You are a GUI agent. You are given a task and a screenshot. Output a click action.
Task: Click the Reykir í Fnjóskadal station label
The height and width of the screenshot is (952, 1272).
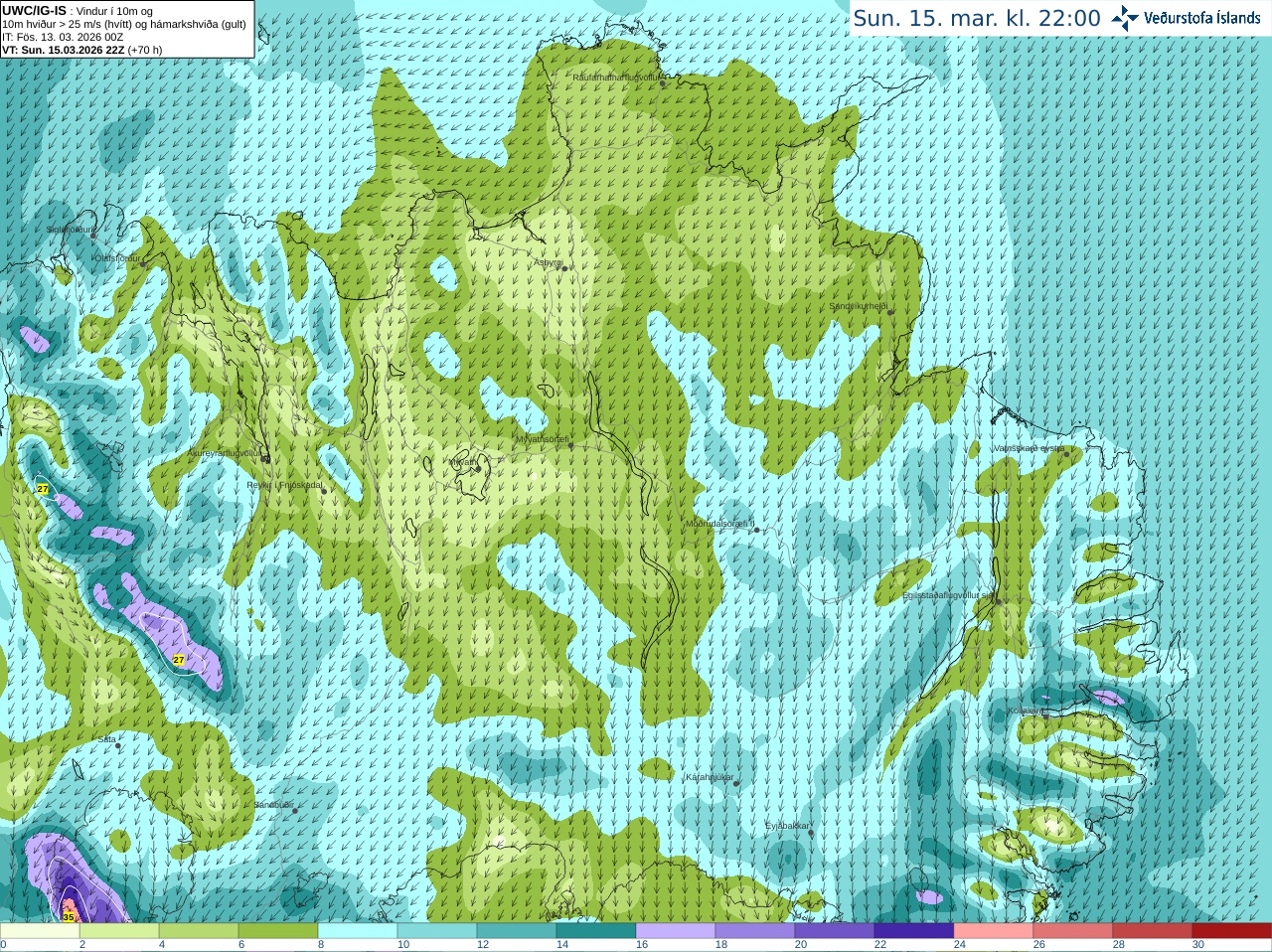click(x=284, y=485)
